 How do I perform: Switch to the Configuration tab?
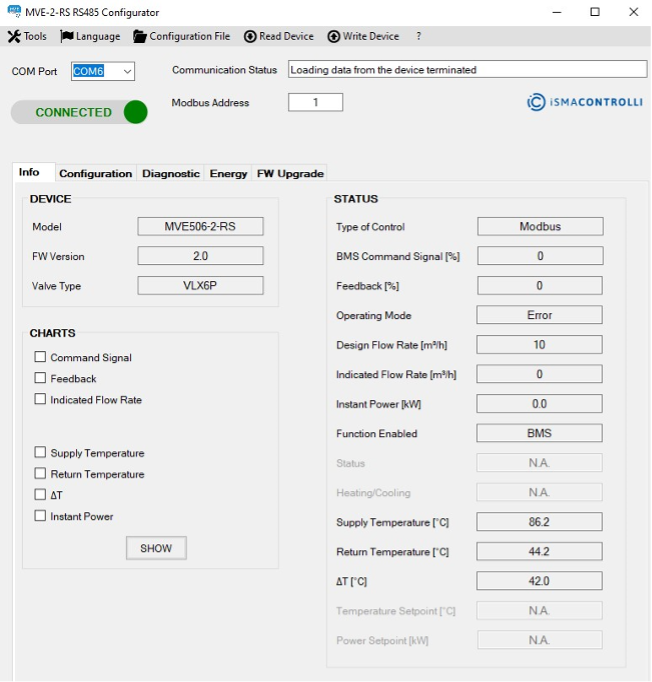click(95, 173)
